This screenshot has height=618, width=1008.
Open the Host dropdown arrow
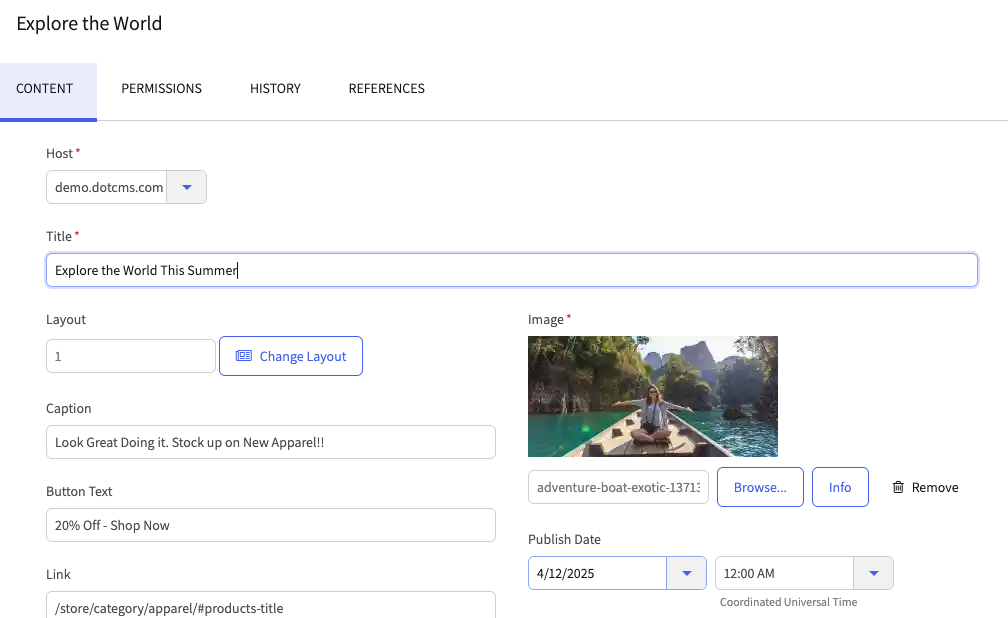tap(186, 187)
